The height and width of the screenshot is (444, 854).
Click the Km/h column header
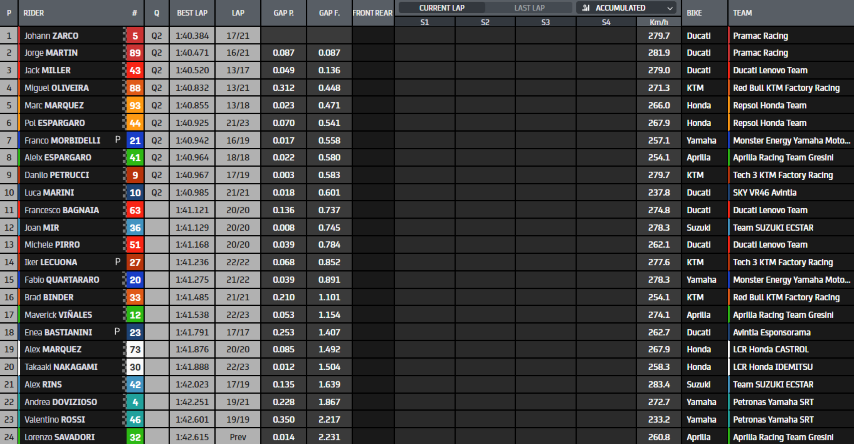(658, 22)
